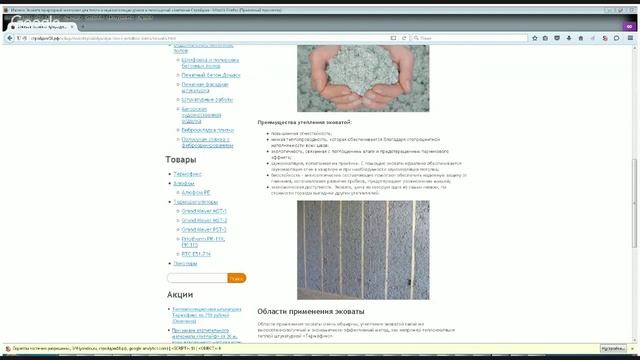The height and width of the screenshot is (360, 640).
Task: Open the Терморегуляторы category link
Action: 196,202
